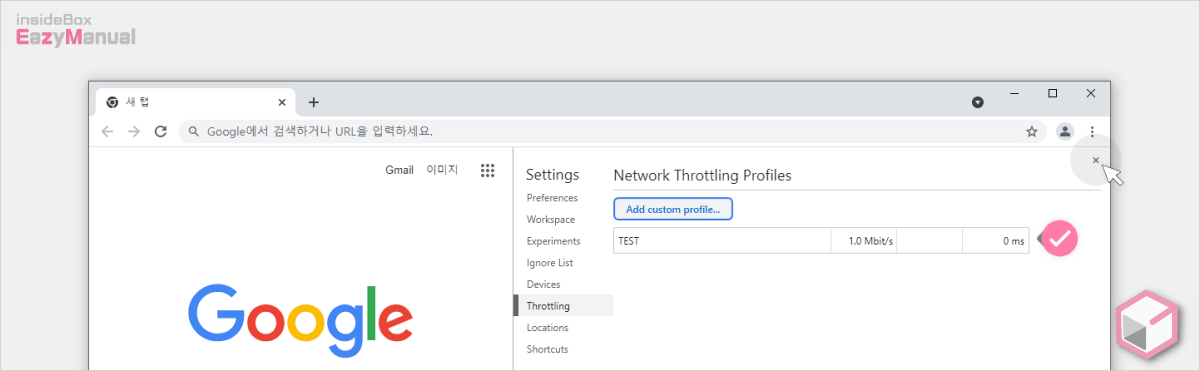The width and height of the screenshot is (1200, 371).
Task: Open Chrome three-dot menu
Action: click(x=1092, y=131)
